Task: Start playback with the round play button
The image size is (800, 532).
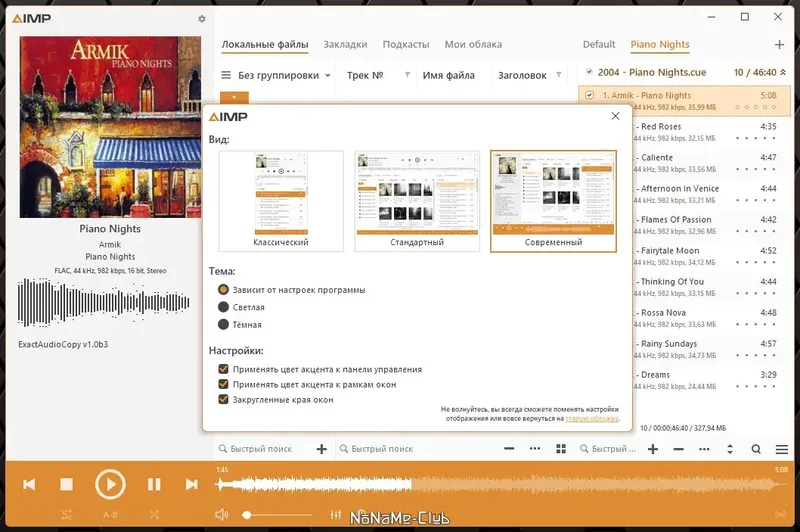Action: point(110,484)
